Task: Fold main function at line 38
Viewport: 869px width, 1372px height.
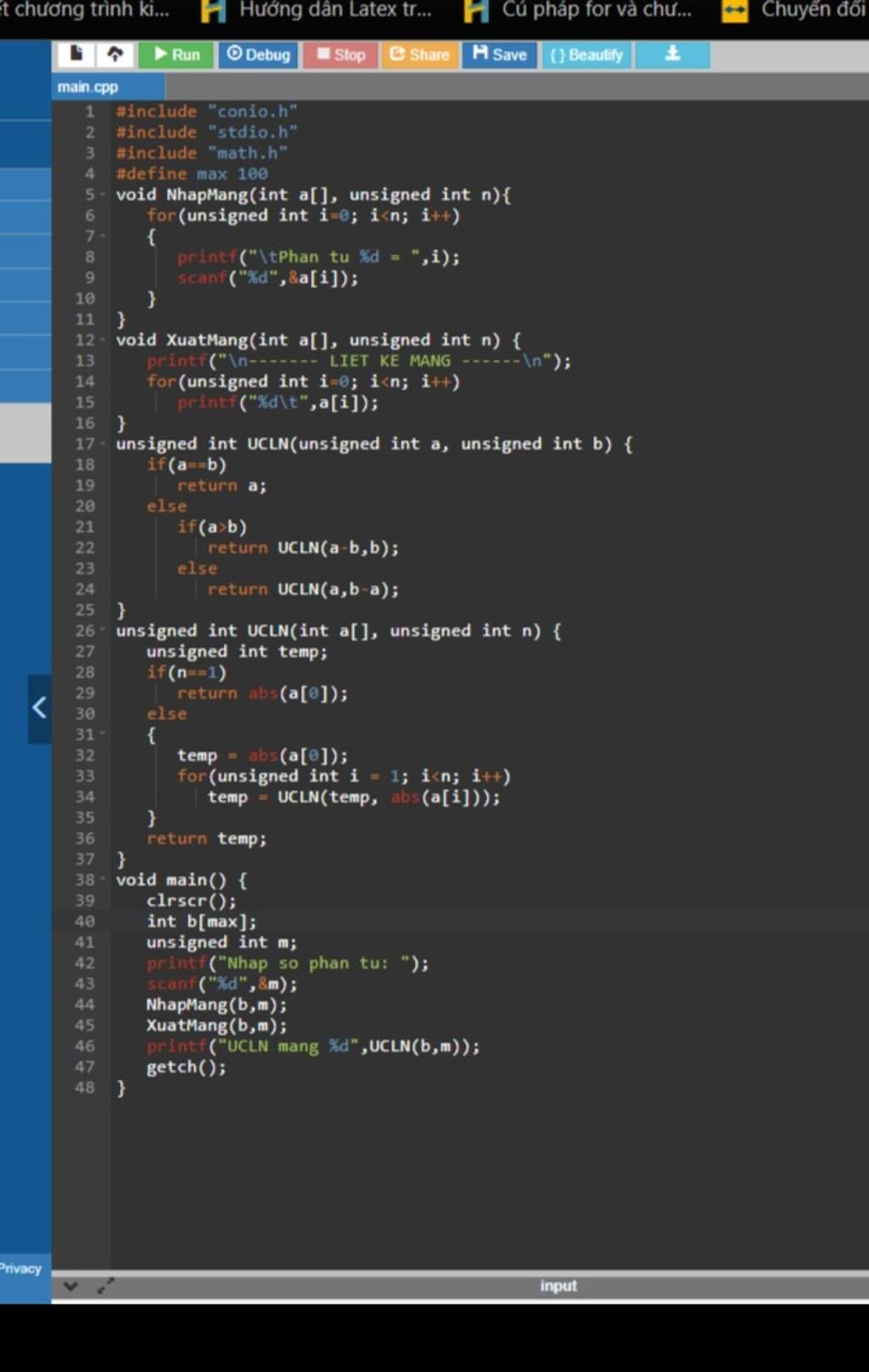Action: tap(104, 880)
